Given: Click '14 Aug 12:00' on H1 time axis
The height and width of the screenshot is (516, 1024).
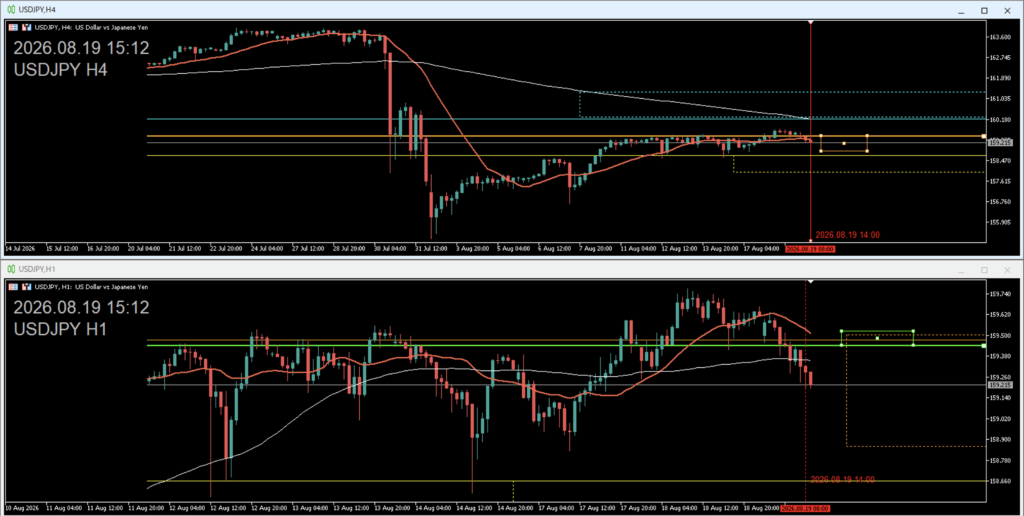Looking at the screenshot, I should [x=475, y=508].
